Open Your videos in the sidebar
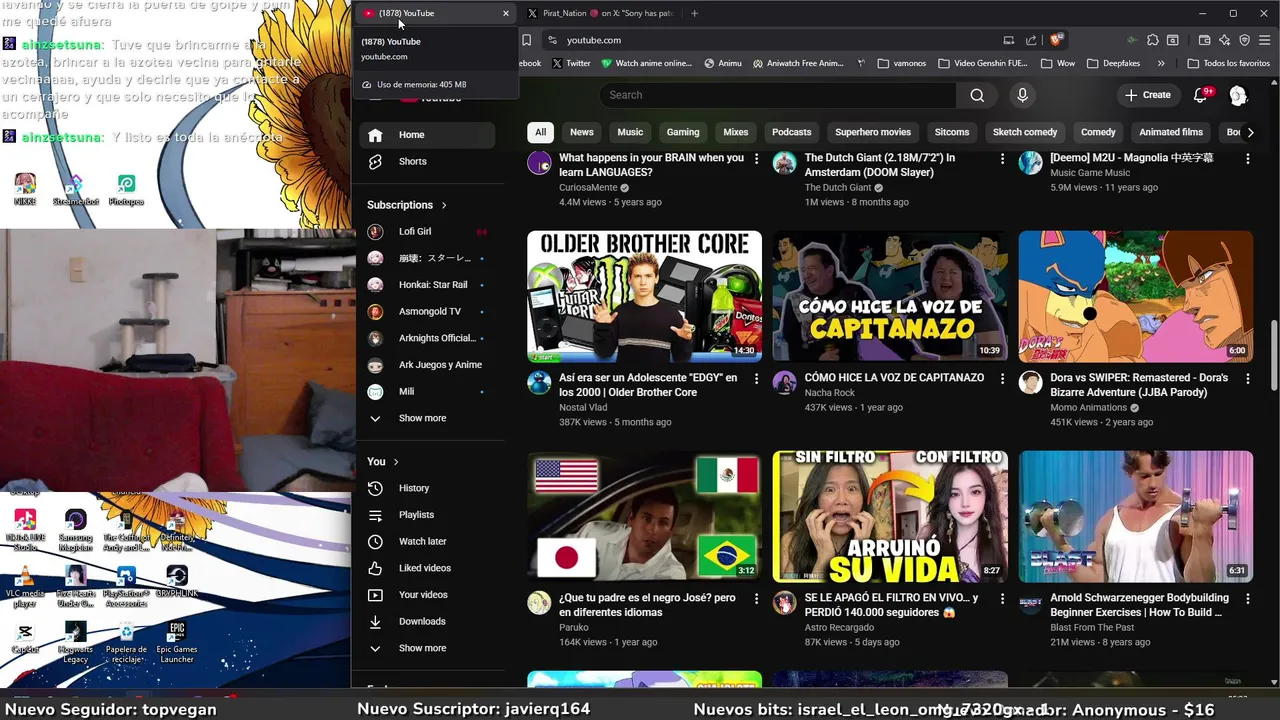 426,595
